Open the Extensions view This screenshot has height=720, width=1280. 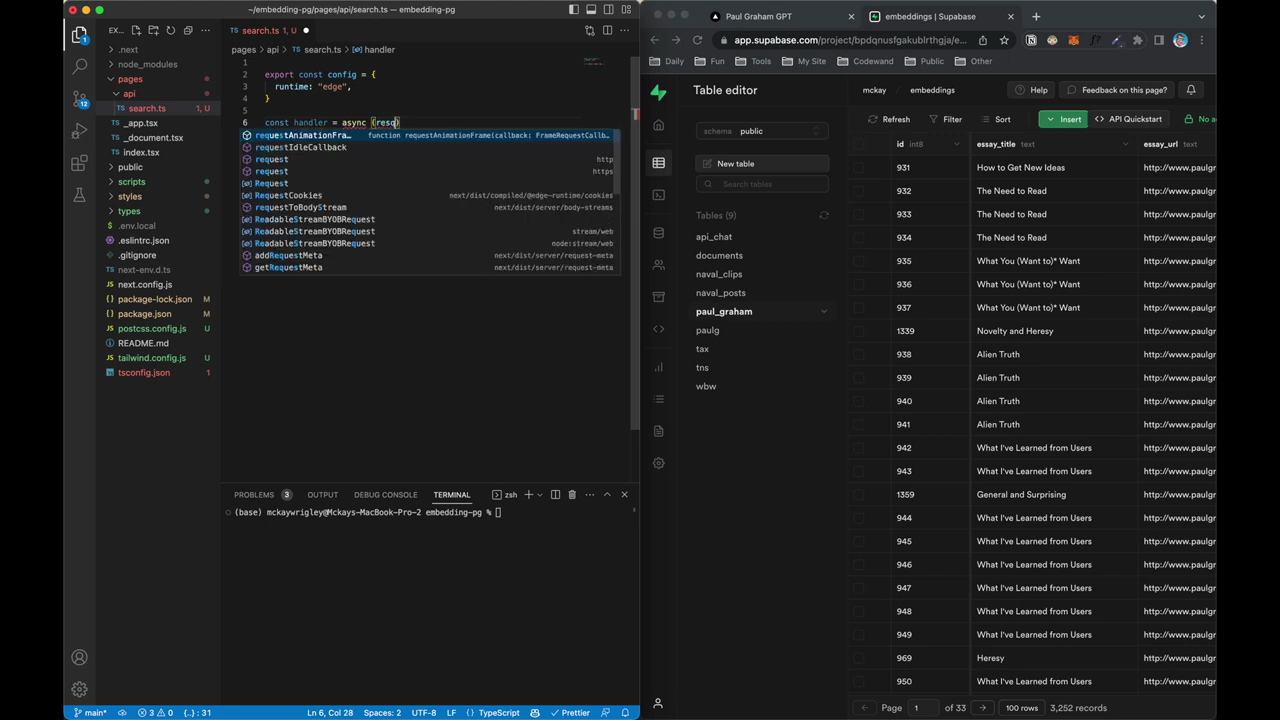tap(79, 163)
